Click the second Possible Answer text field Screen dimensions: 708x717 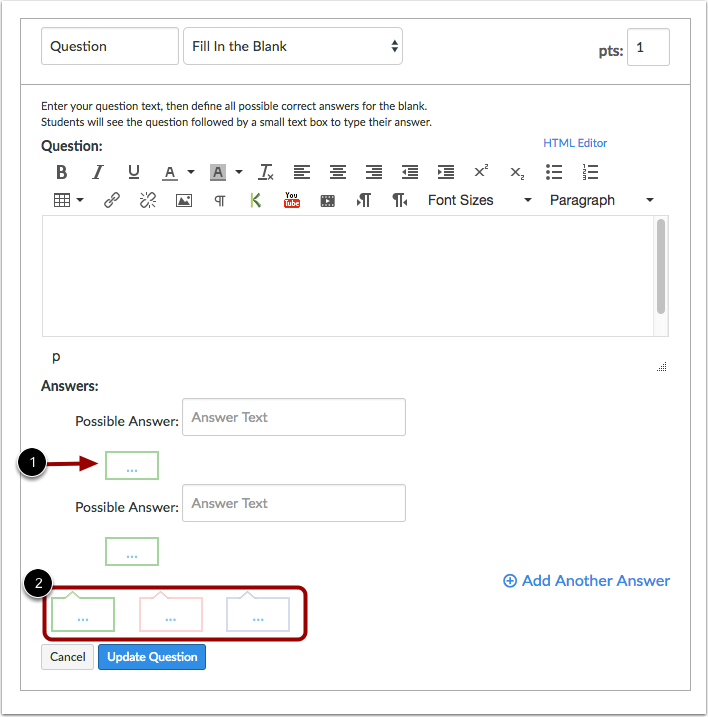(x=294, y=503)
